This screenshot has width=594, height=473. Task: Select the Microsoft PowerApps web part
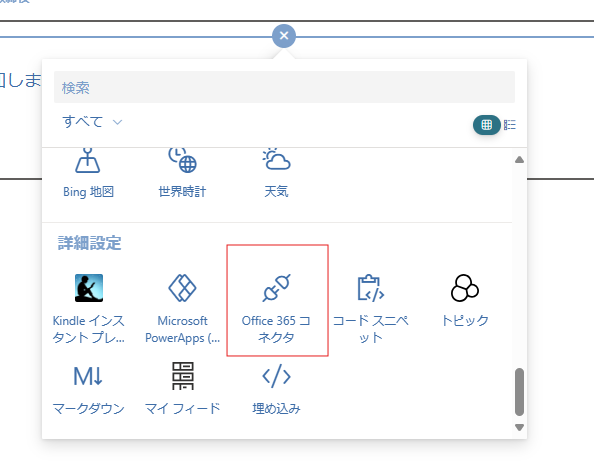click(182, 309)
